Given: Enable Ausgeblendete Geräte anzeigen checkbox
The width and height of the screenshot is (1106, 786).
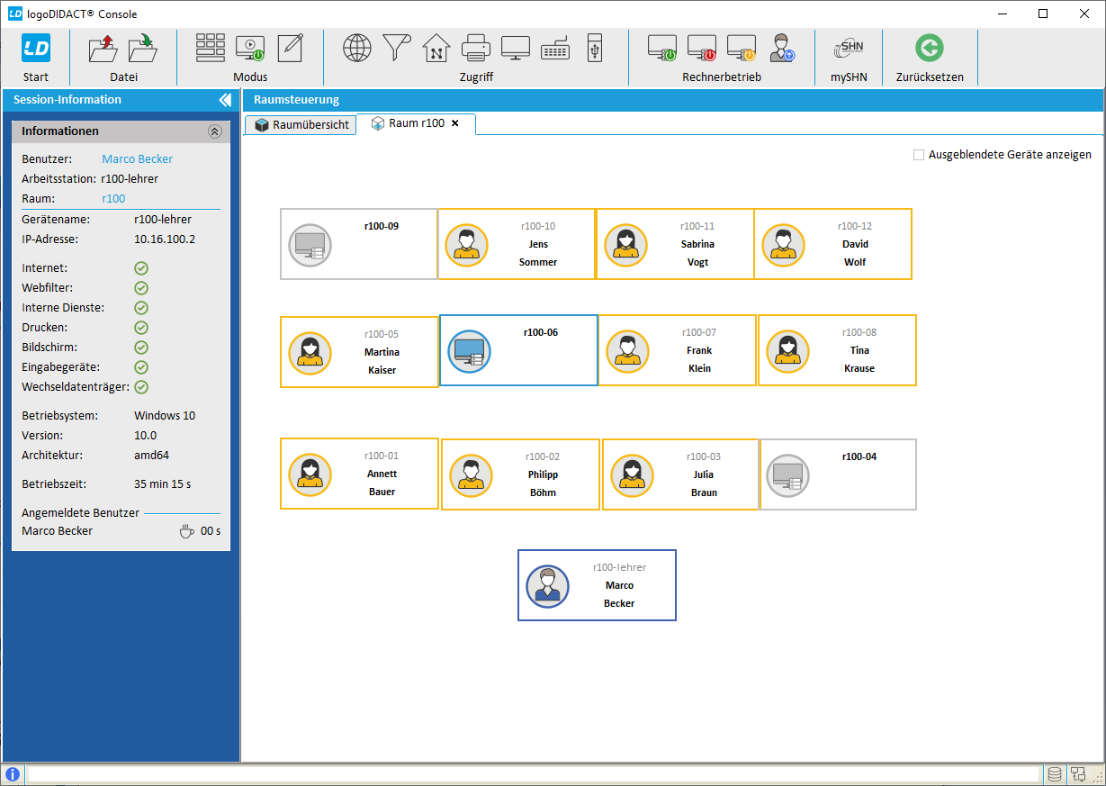Looking at the screenshot, I should click(x=918, y=155).
